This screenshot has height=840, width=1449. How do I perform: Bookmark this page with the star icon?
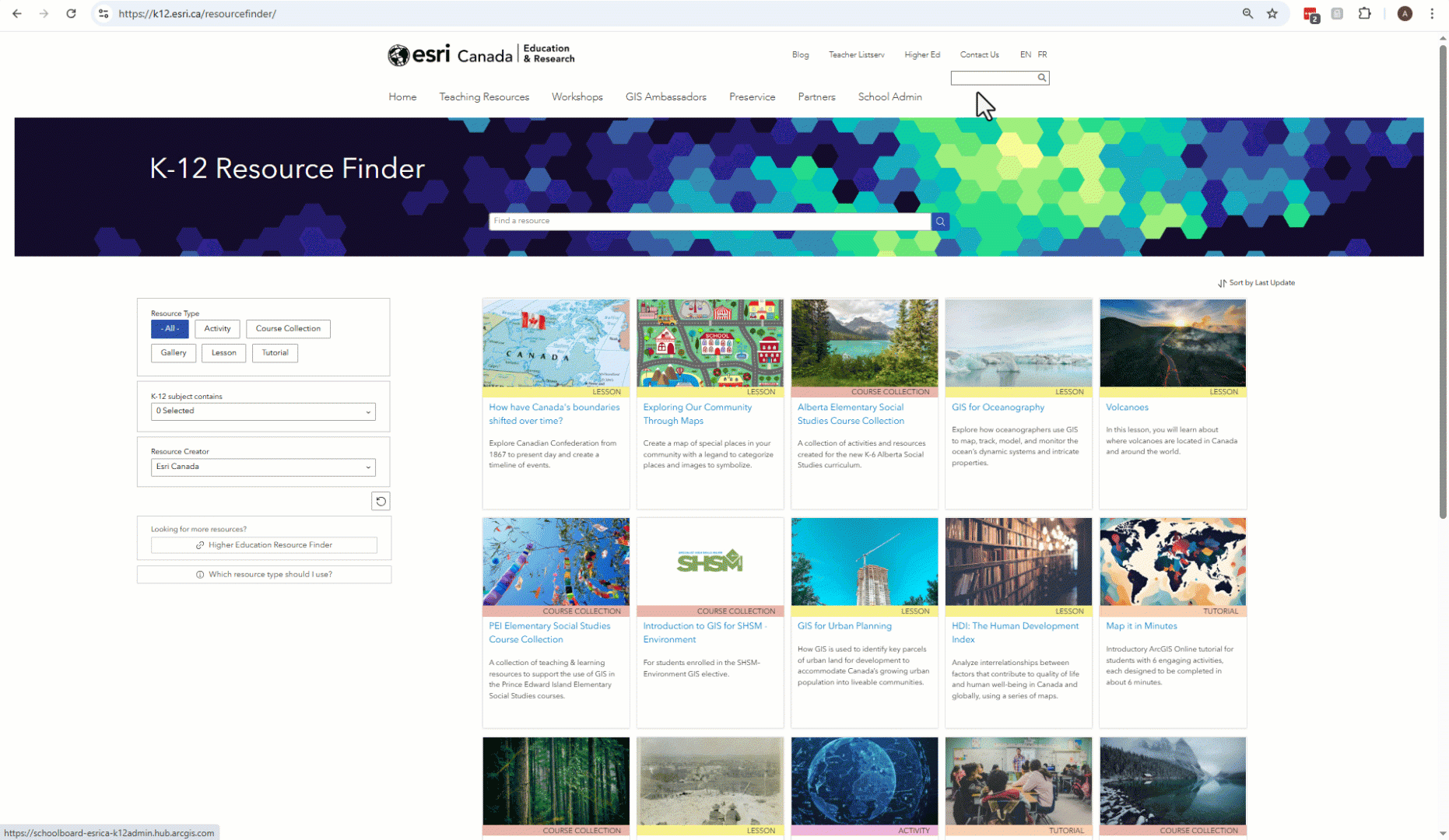click(x=1272, y=13)
